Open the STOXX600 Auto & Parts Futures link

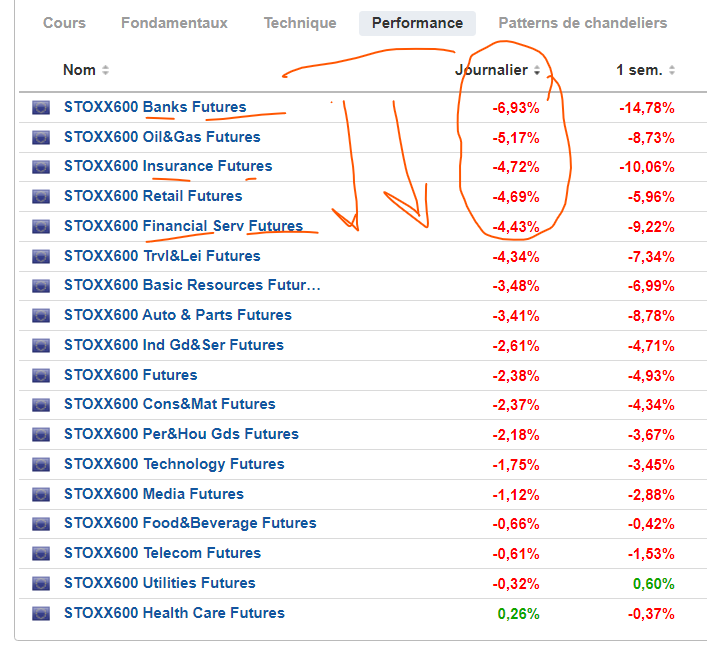tap(177, 315)
